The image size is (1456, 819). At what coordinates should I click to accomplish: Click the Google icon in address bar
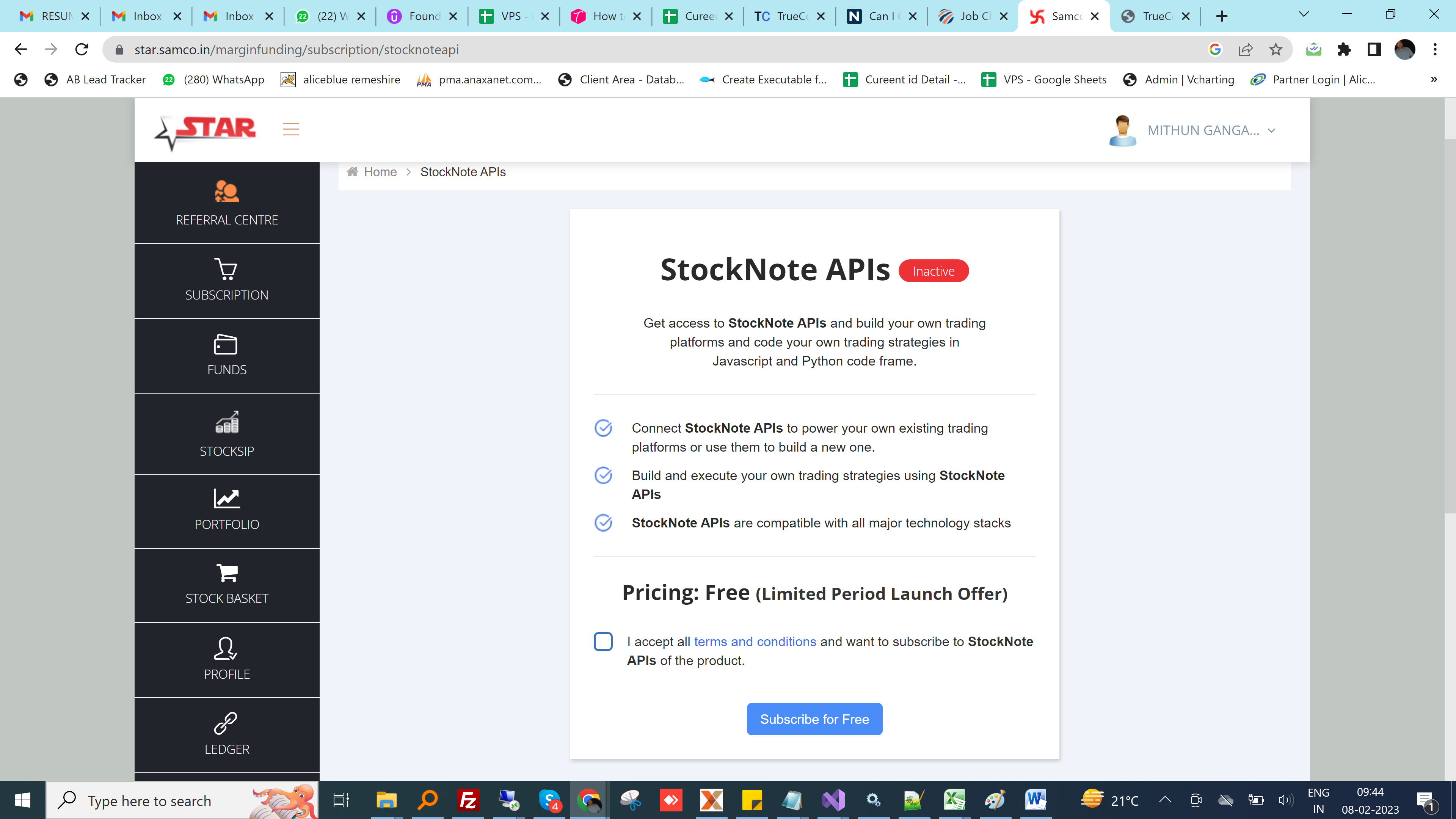(x=1214, y=50)
